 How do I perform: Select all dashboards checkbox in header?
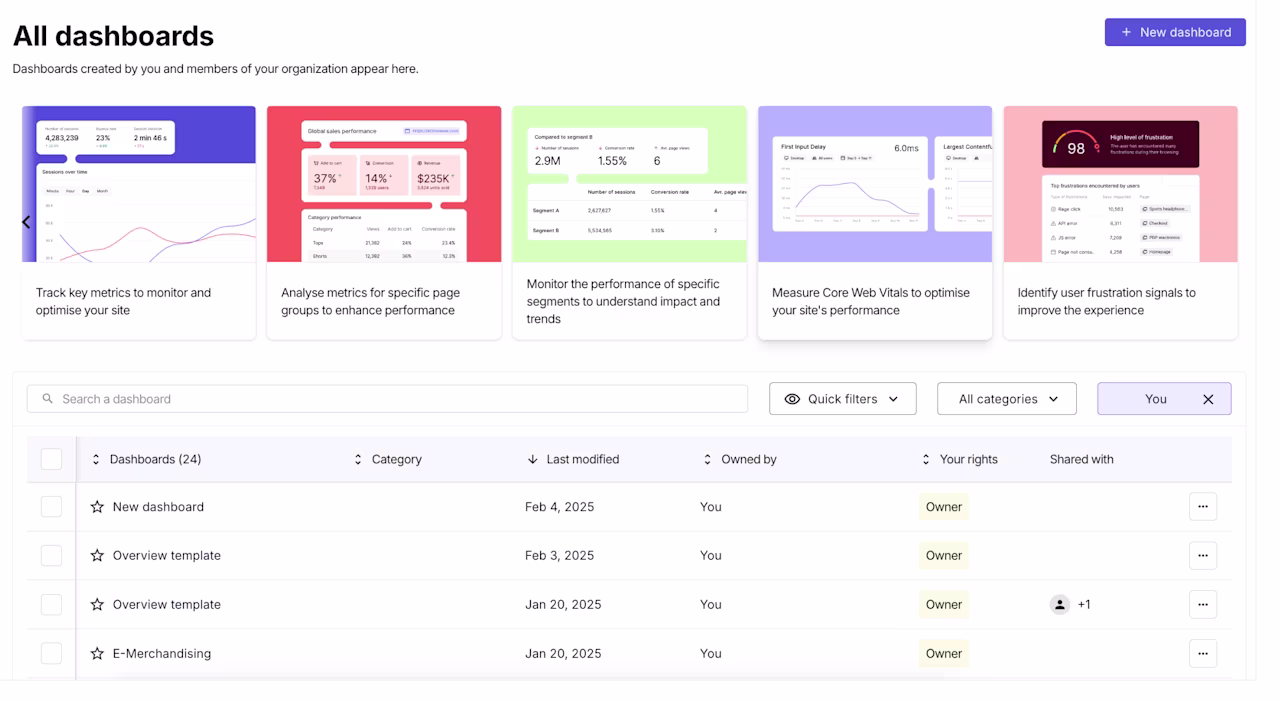51,459
